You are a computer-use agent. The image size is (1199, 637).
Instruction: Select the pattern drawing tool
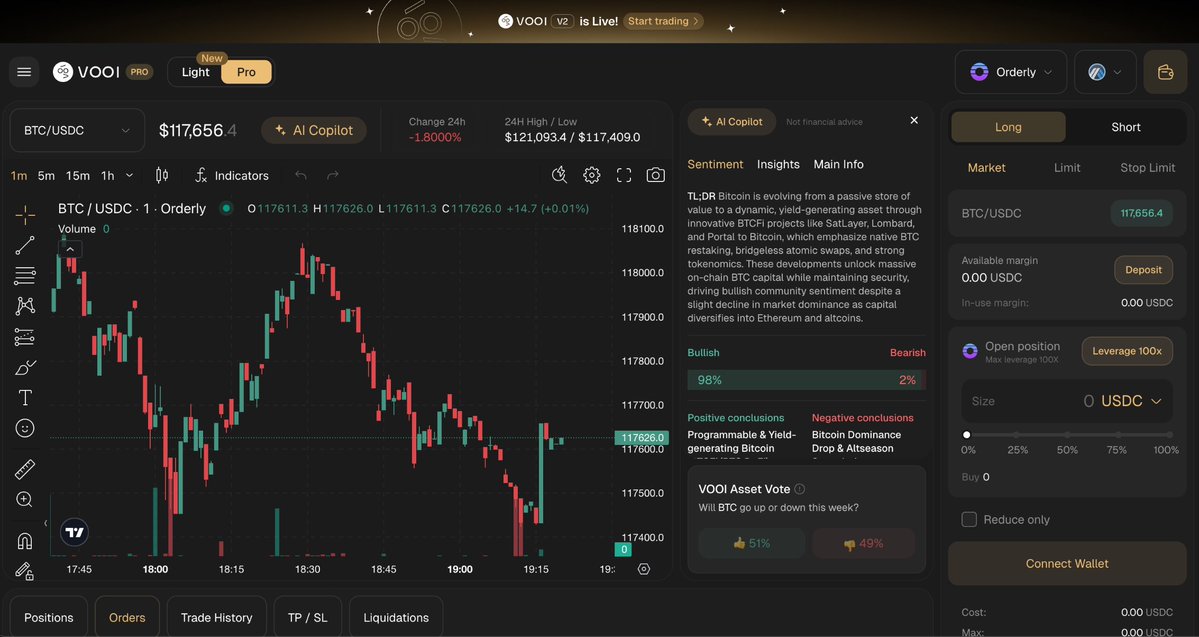coord(24,306)
